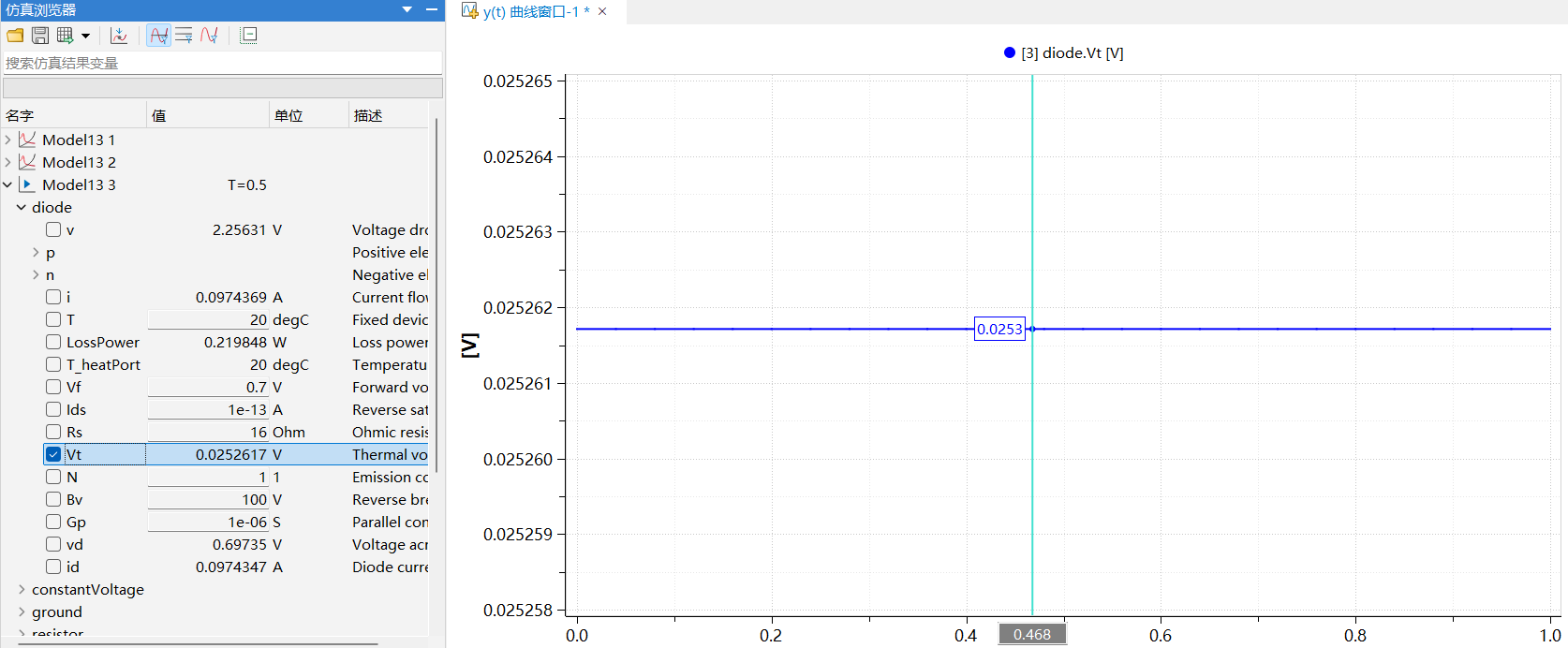Image resolution: width=1568 pixels, height=648 pixels.
Task: Check the Bv checkbox
Action: (x=53, y=499)
